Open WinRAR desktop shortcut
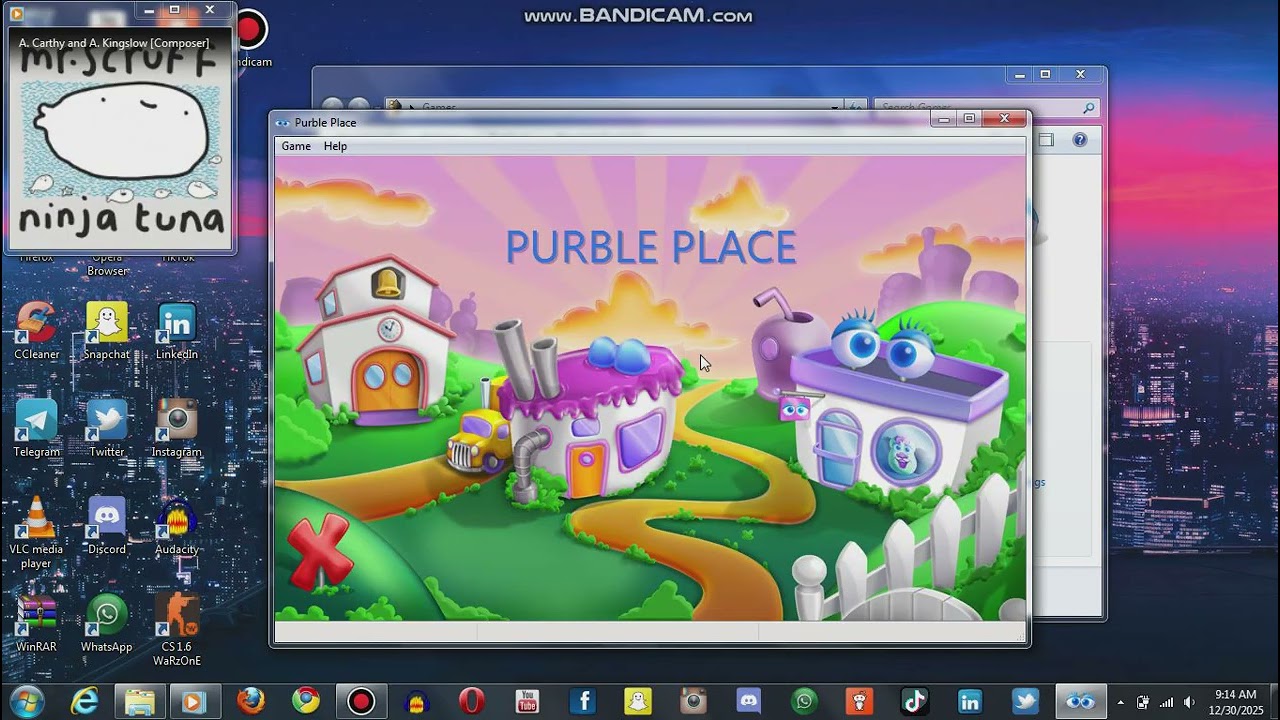Screen dimensions: 1280x720 click(x=36, y=623)
